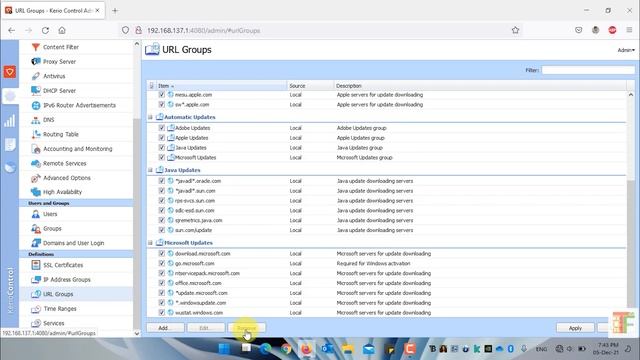Select the sdlc-esd.sun.com row
The height and width of the screenshot is (360, 640).
386,211
